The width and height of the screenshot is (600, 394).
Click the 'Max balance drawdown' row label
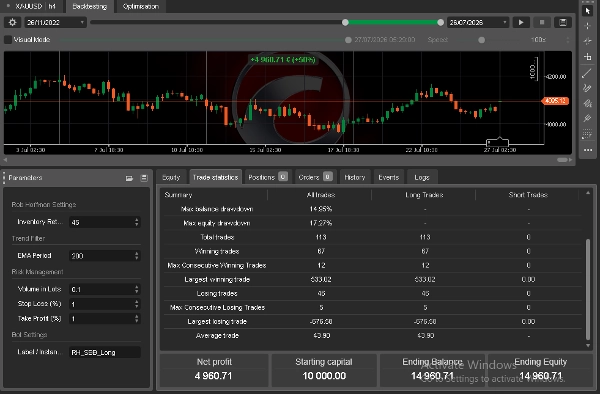217,209
